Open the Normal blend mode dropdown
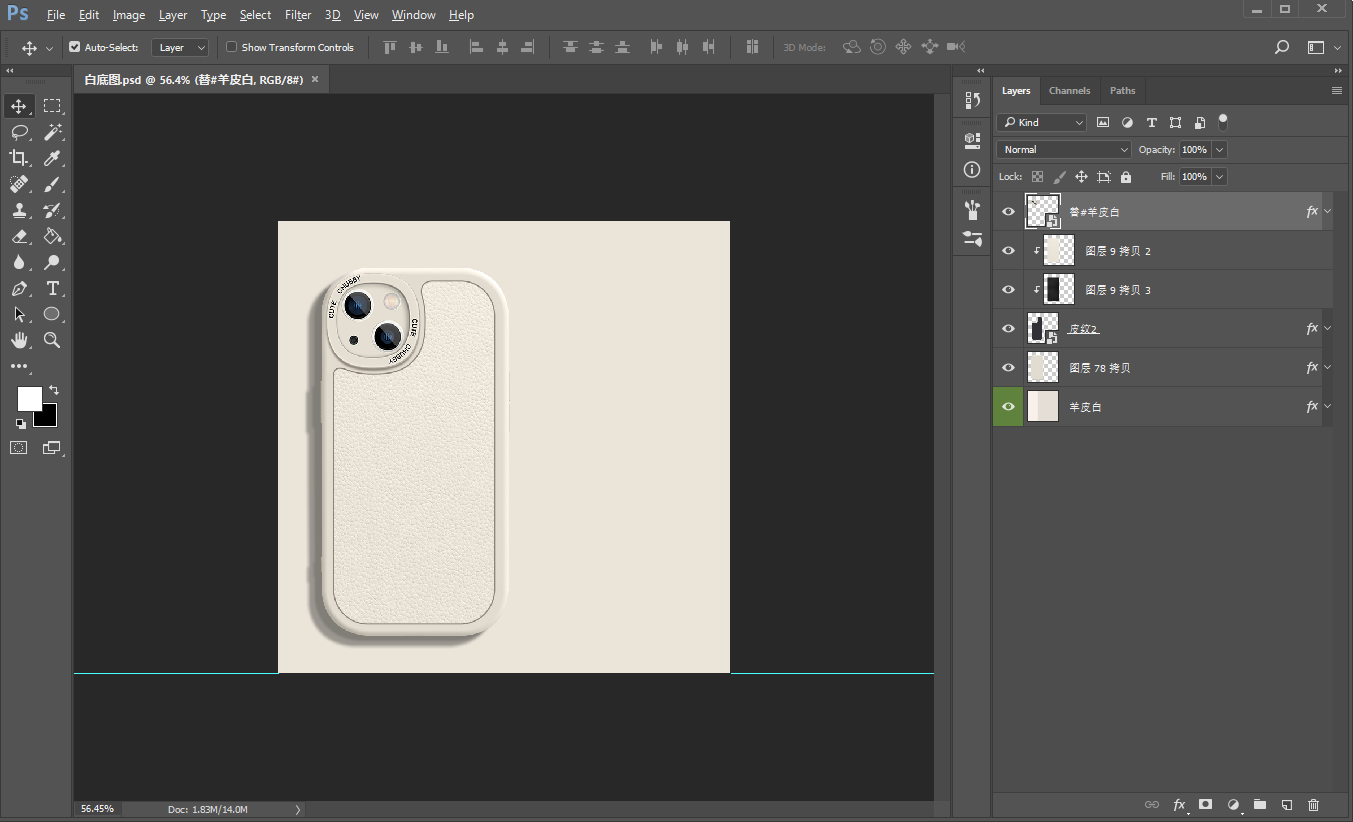The width and height of the screenshot is (1353, 822). [x=1063, y=149]
